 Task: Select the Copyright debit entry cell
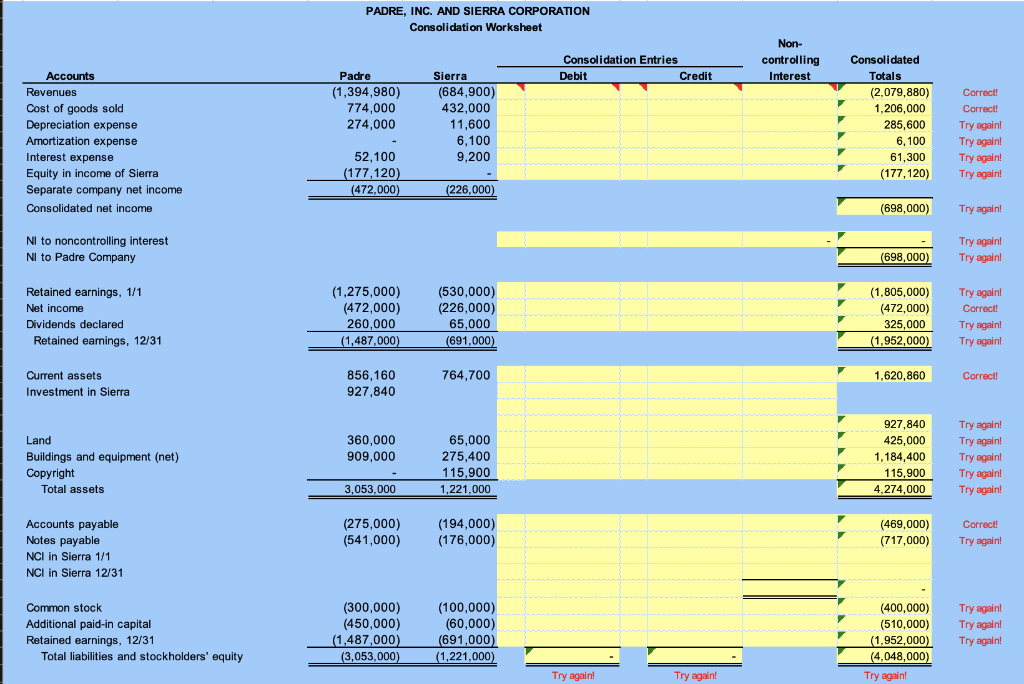[x=573, y=473]
